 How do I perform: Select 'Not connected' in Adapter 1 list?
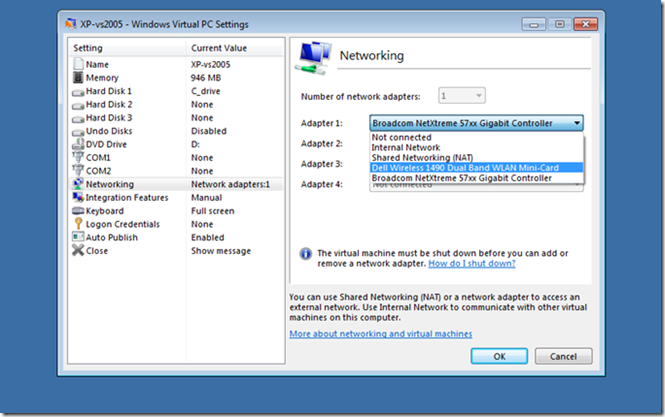point(476,137)
